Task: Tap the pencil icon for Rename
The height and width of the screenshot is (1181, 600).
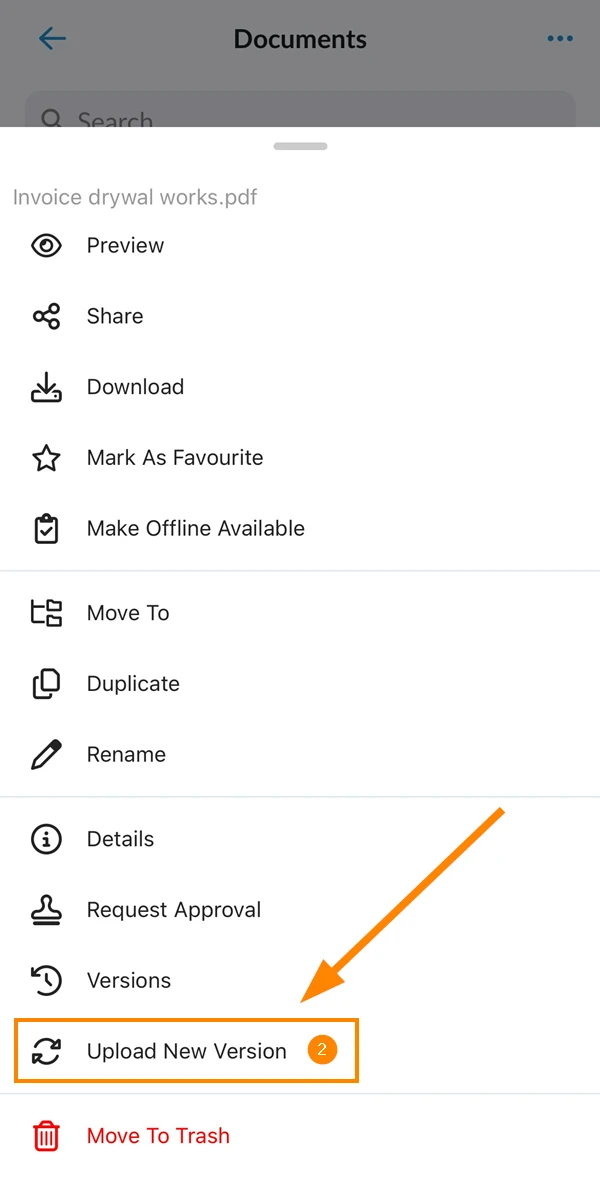Action: (x=47, y=755)
